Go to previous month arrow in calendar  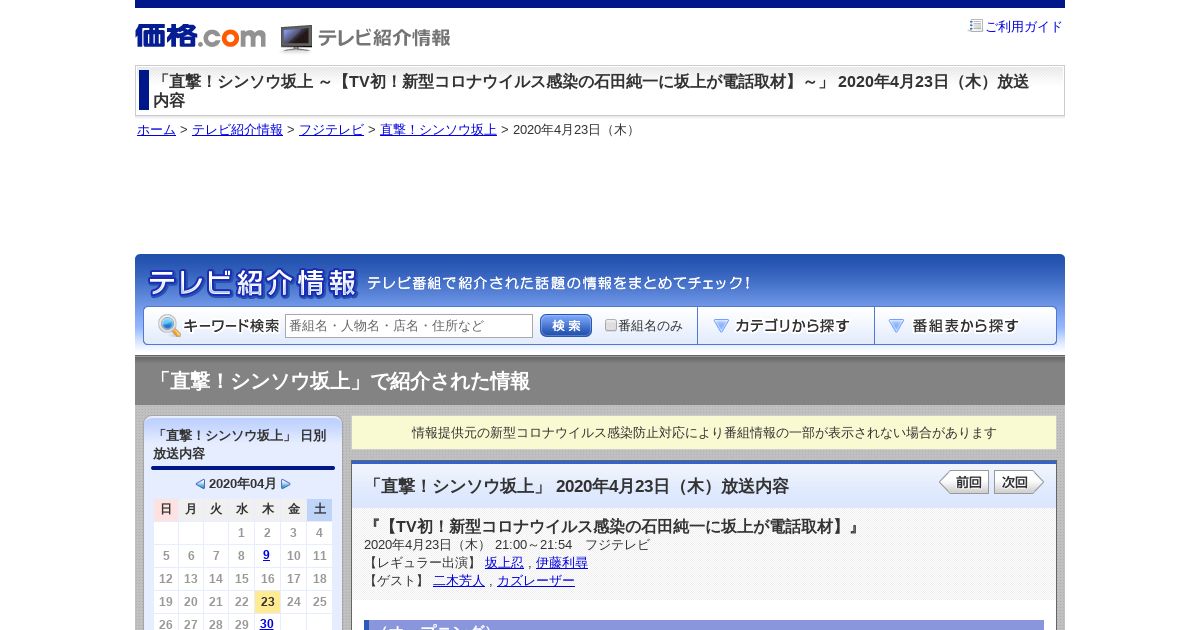200,484
